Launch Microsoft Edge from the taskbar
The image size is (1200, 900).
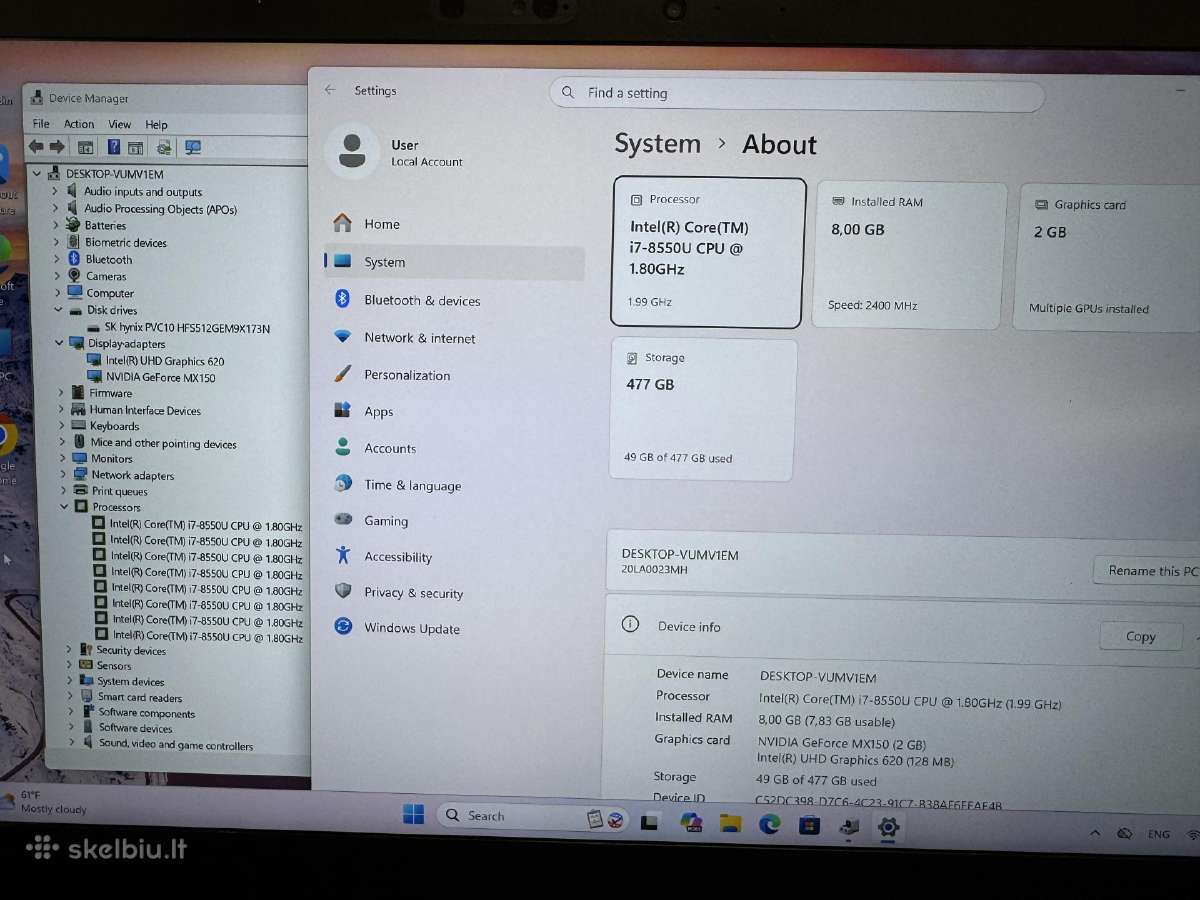(x=769, y=824)
